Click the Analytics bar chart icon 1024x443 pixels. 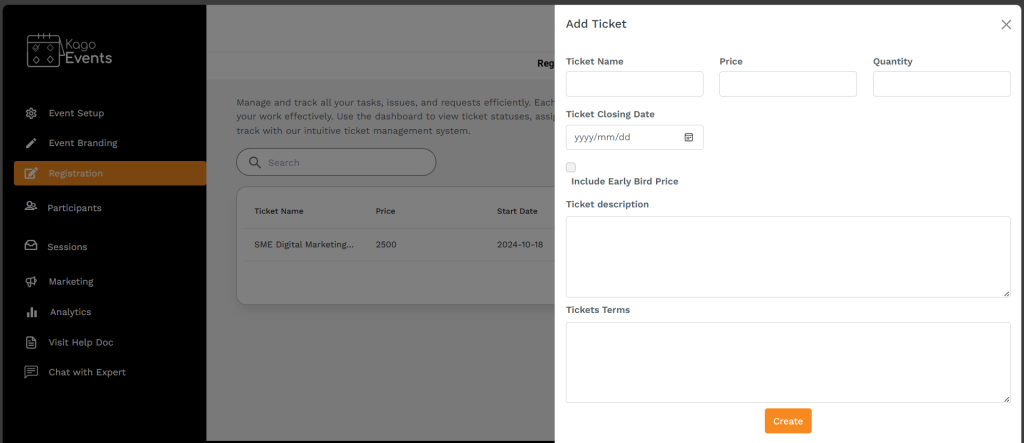(31, 312)
